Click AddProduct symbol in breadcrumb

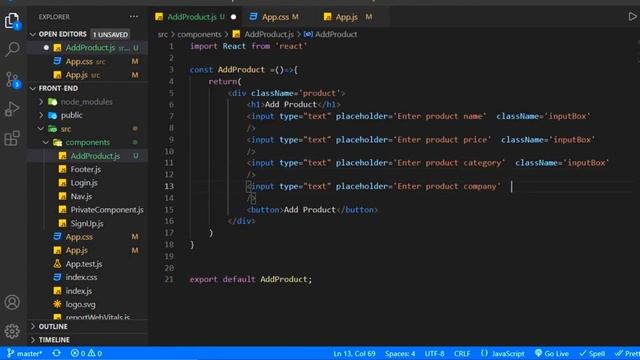click(336, 34)
